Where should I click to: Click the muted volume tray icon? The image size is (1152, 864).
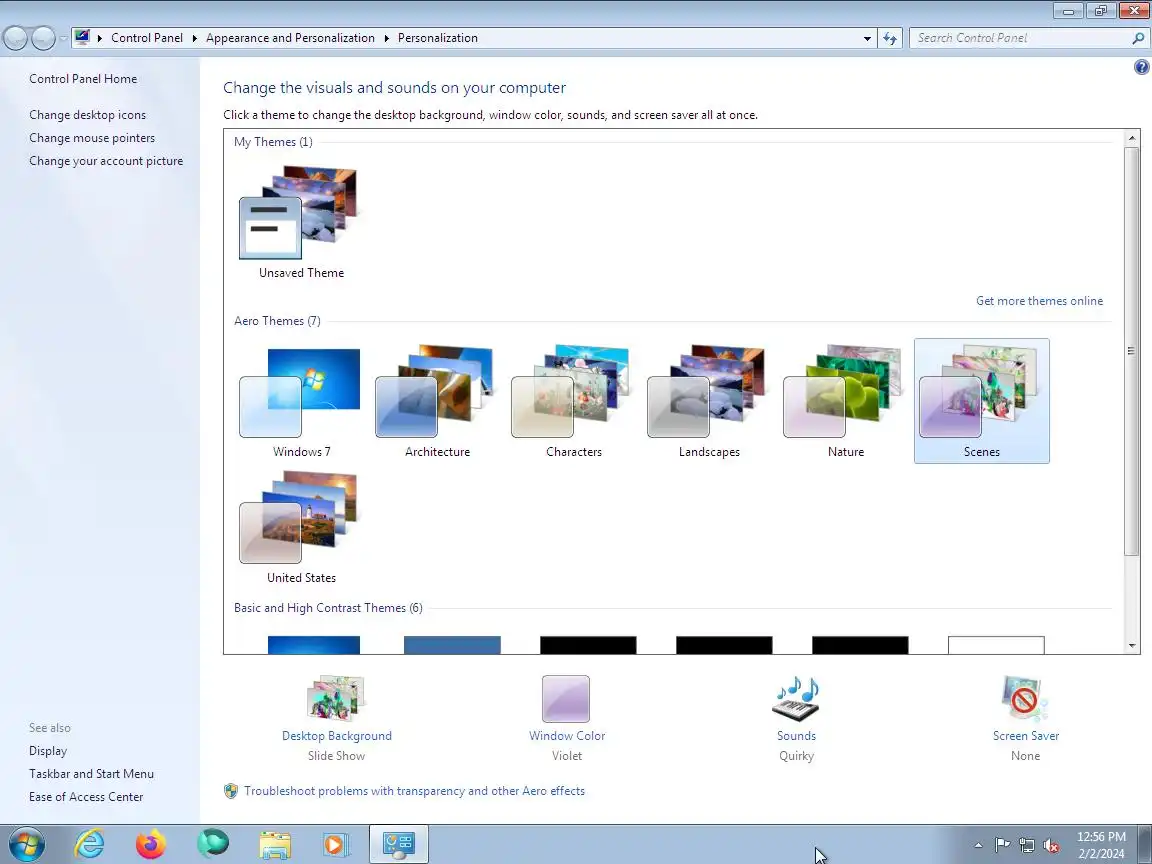tap(1051, 846)
